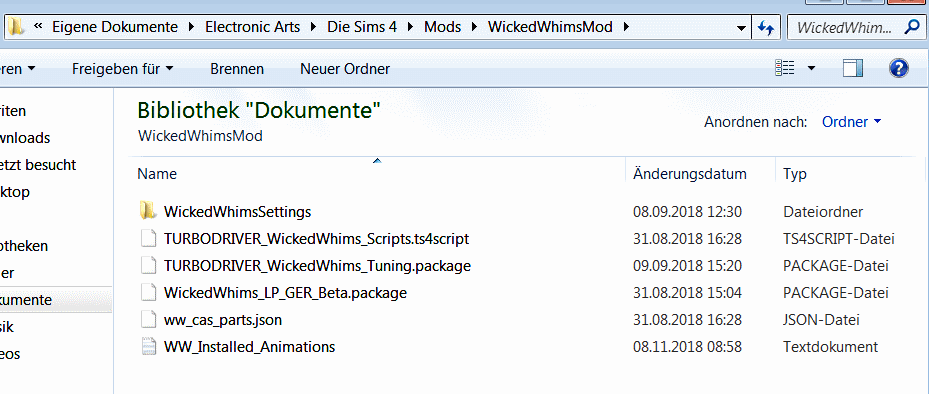This screenshot has width=929, height=394.
Task: Navigate to the Mods breadcrumb
Action: tap(443, 27)
